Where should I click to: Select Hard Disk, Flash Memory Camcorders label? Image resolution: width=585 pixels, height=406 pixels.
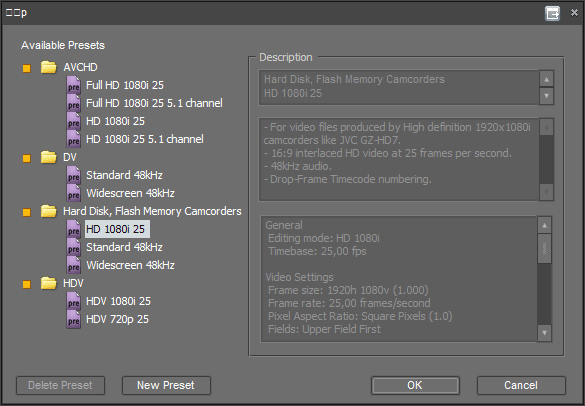pos(152,211)
